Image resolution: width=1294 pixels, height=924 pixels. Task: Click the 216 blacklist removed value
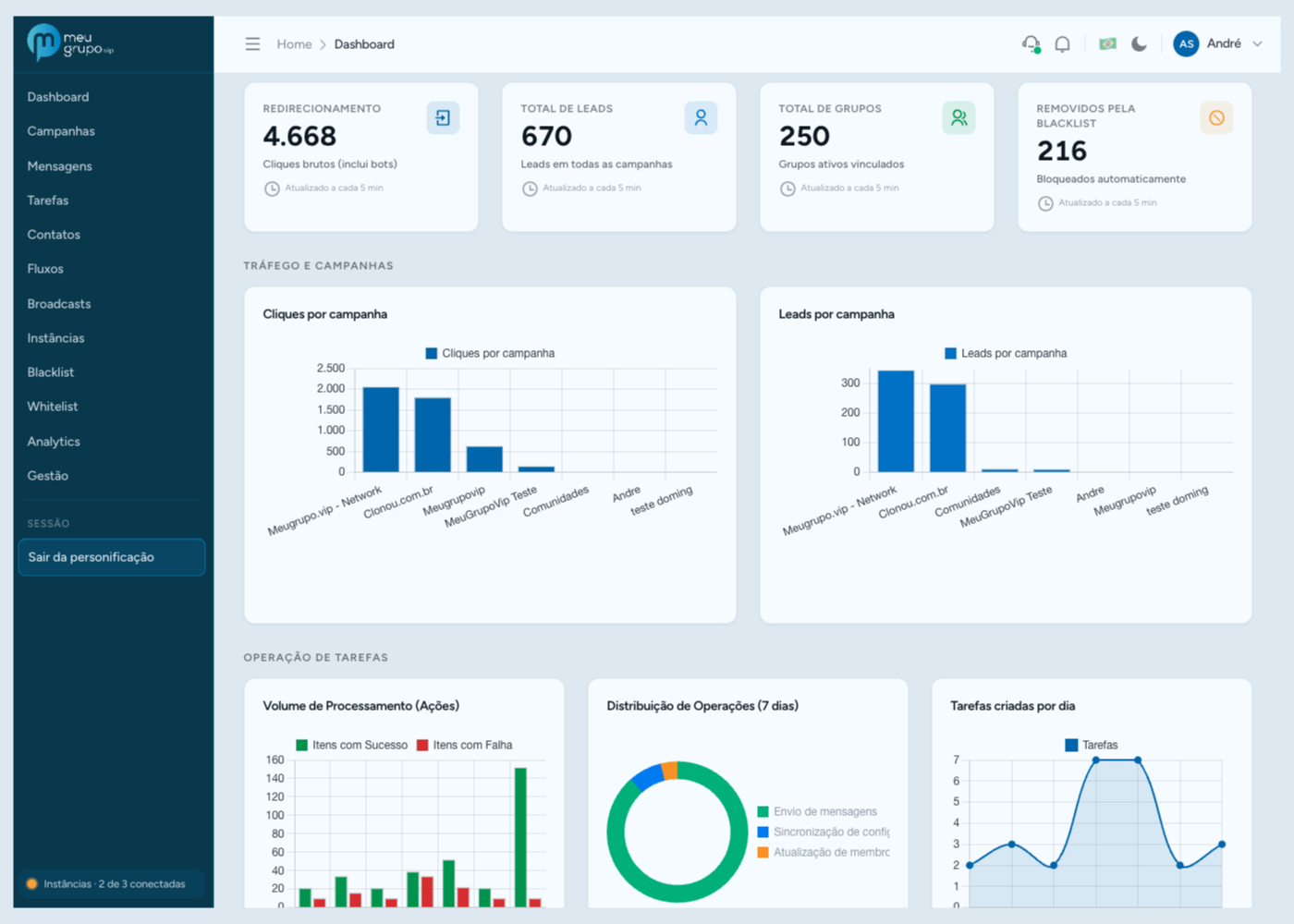[1062, 152]
